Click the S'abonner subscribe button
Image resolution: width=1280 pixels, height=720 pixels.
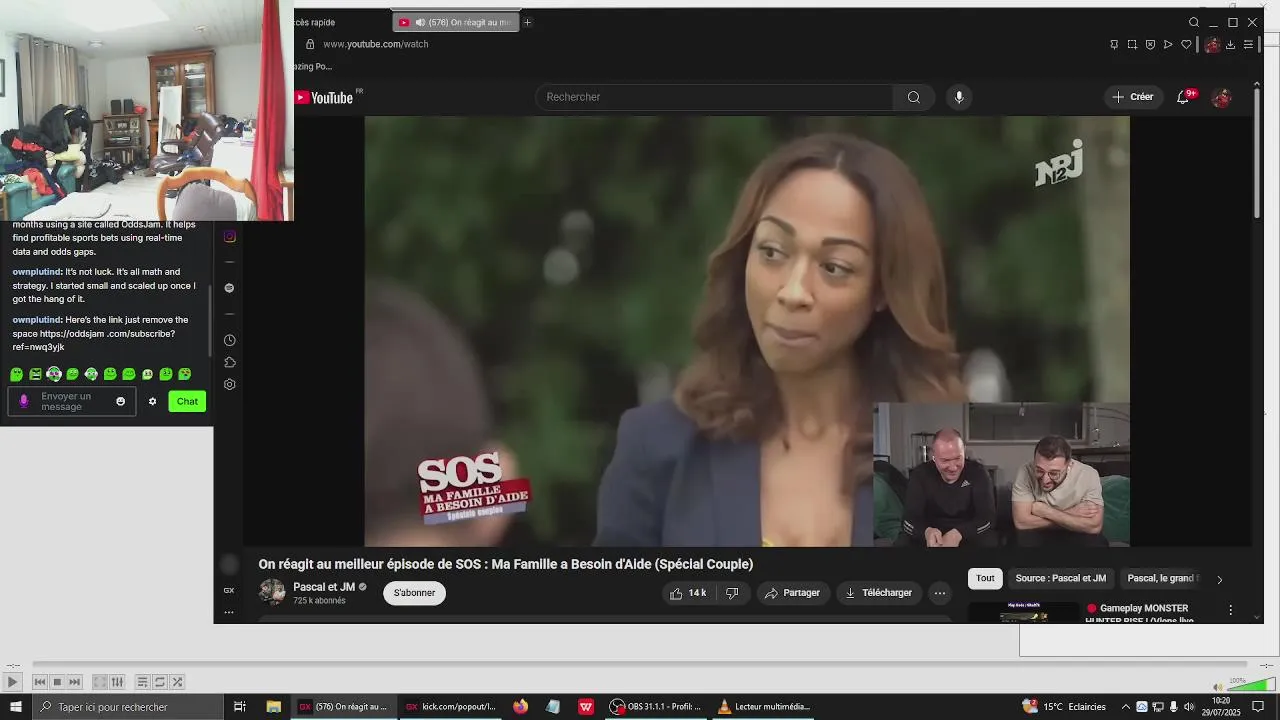point(414,593)
